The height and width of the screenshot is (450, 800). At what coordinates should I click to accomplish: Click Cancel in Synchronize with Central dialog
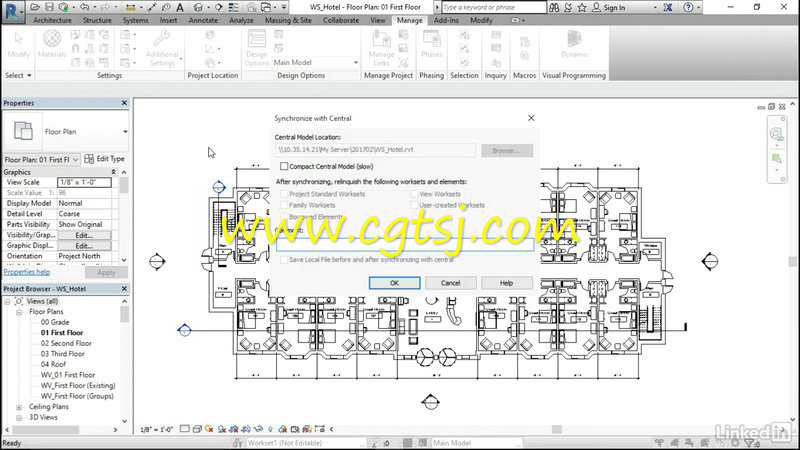(451, 283)
